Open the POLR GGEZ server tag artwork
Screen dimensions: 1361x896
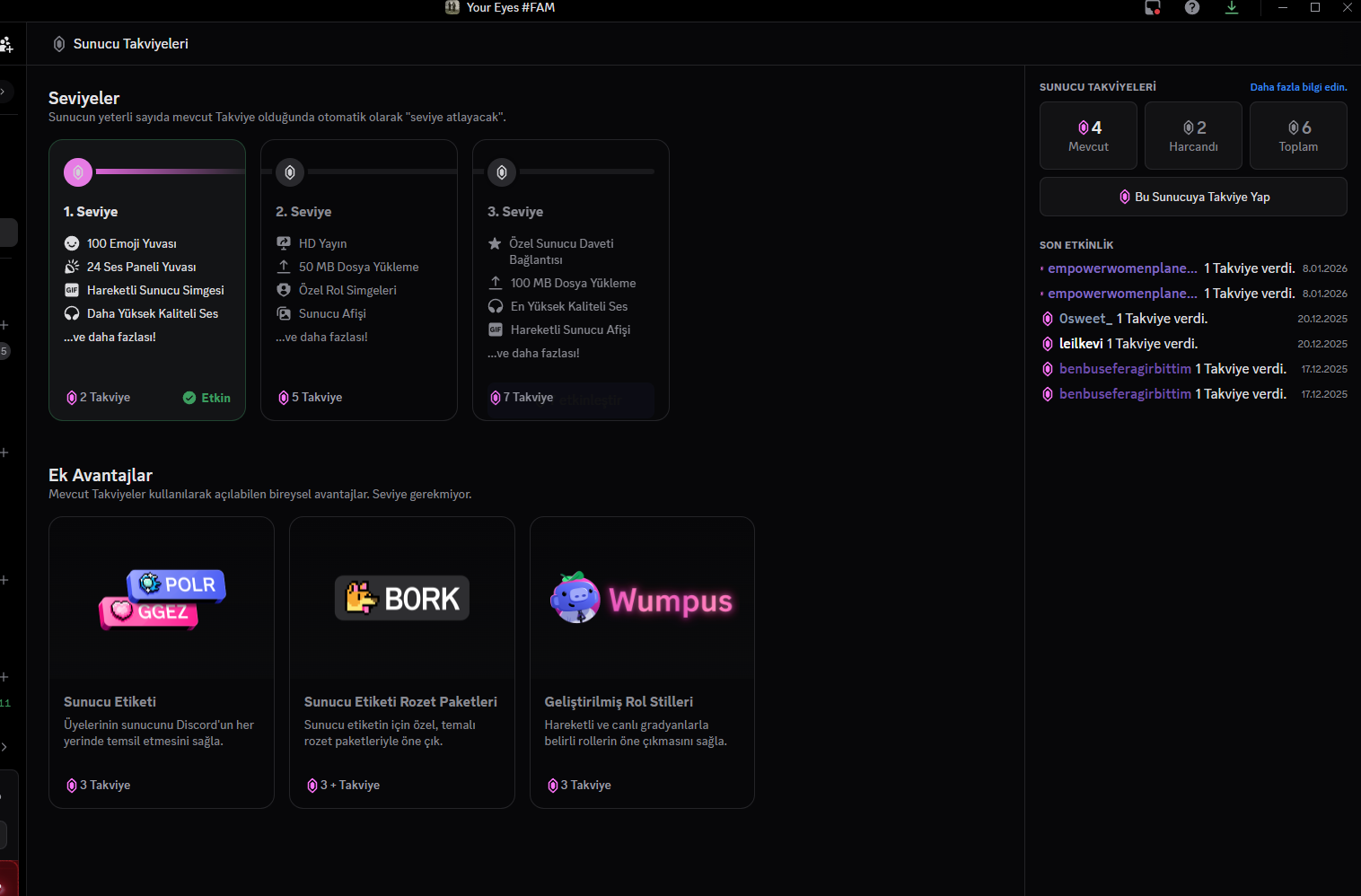(x=162, y=599)
